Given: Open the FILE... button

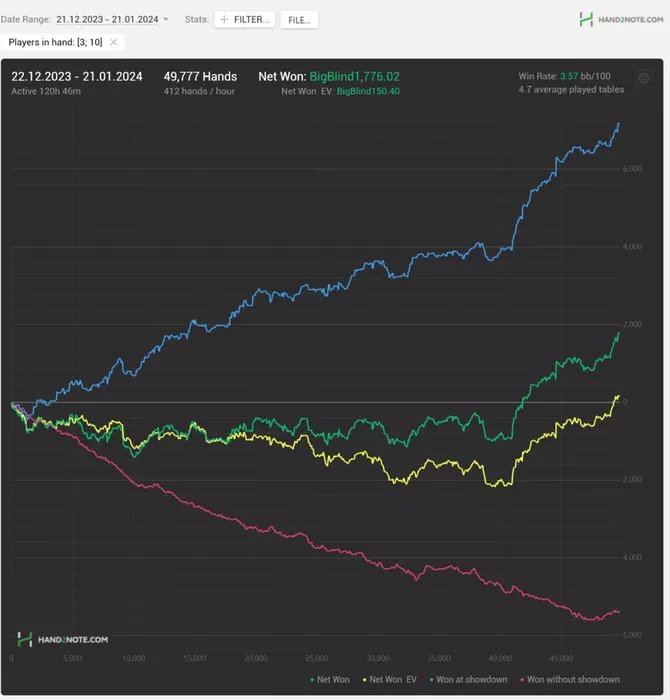Looking at the screenshot, I should (299, 20).
